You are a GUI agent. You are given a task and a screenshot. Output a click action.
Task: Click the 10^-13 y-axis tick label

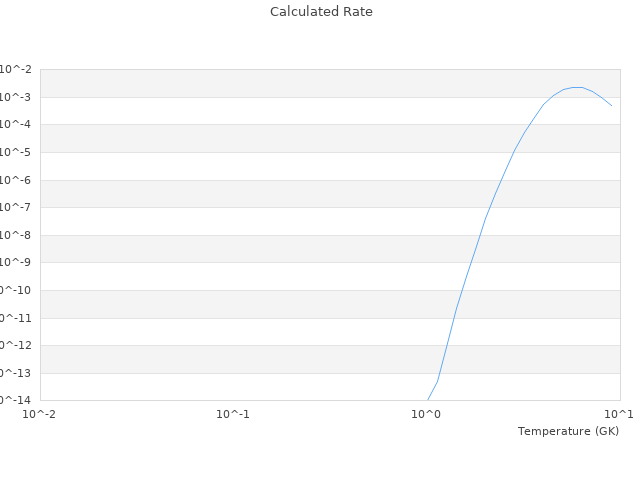click(x=14, y=373)
